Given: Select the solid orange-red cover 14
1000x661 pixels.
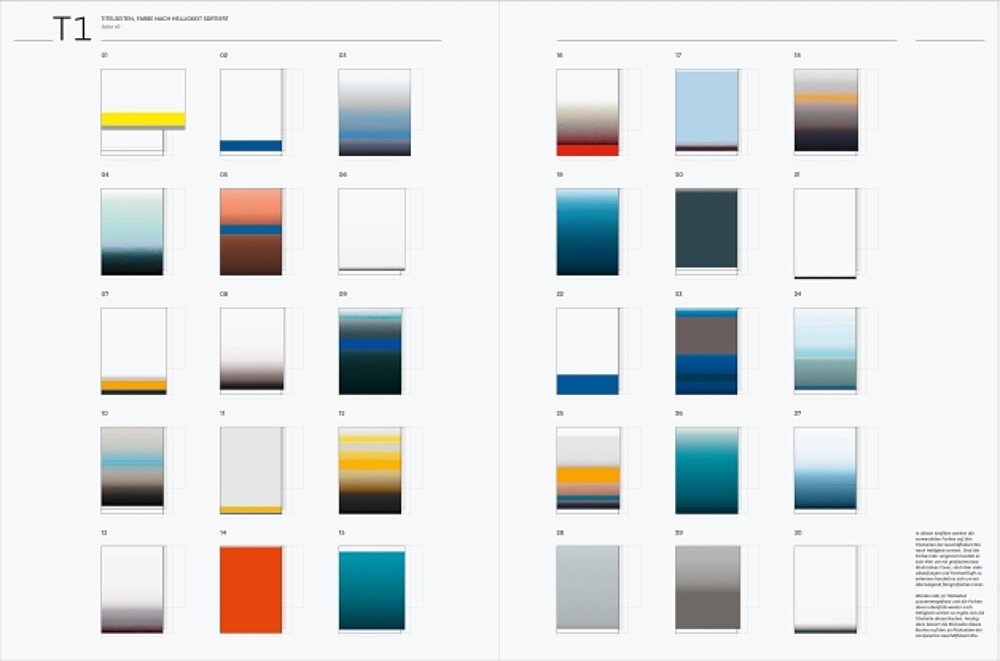Looking at the screenshot, I should tap(251, 589).
